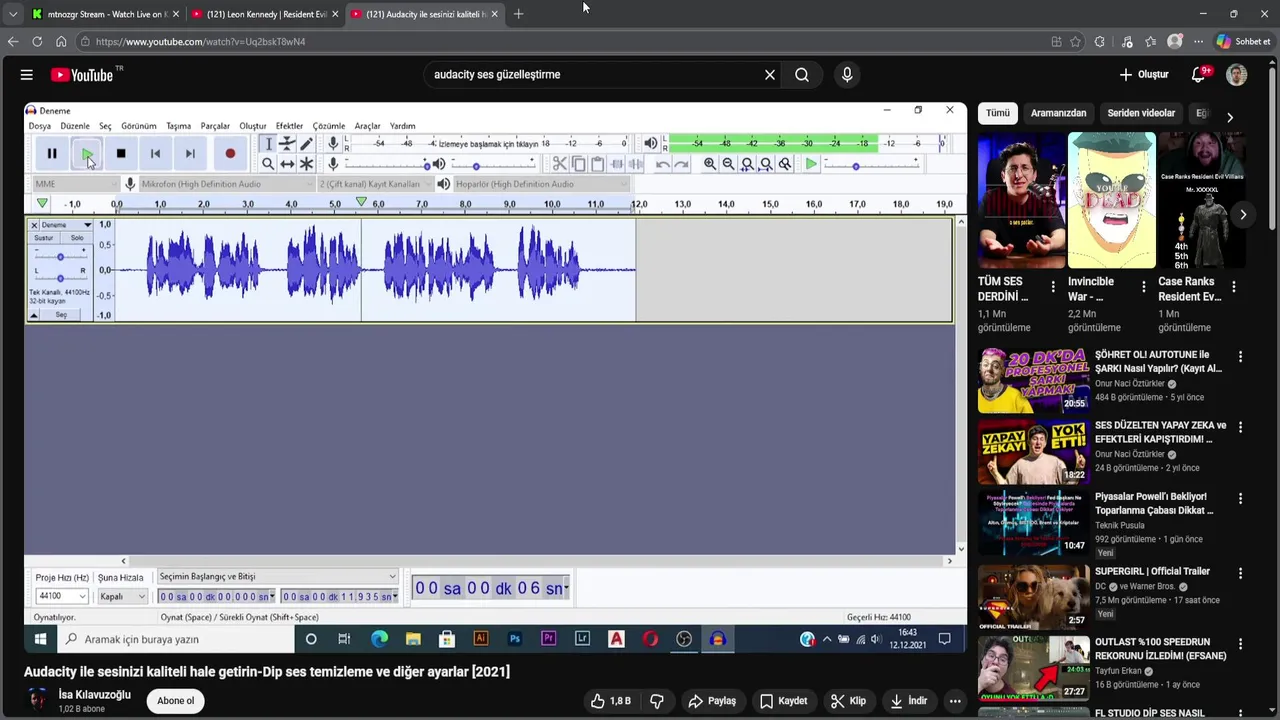Zoom in on the waveform

pyautogui.click(x=710, y=164)
